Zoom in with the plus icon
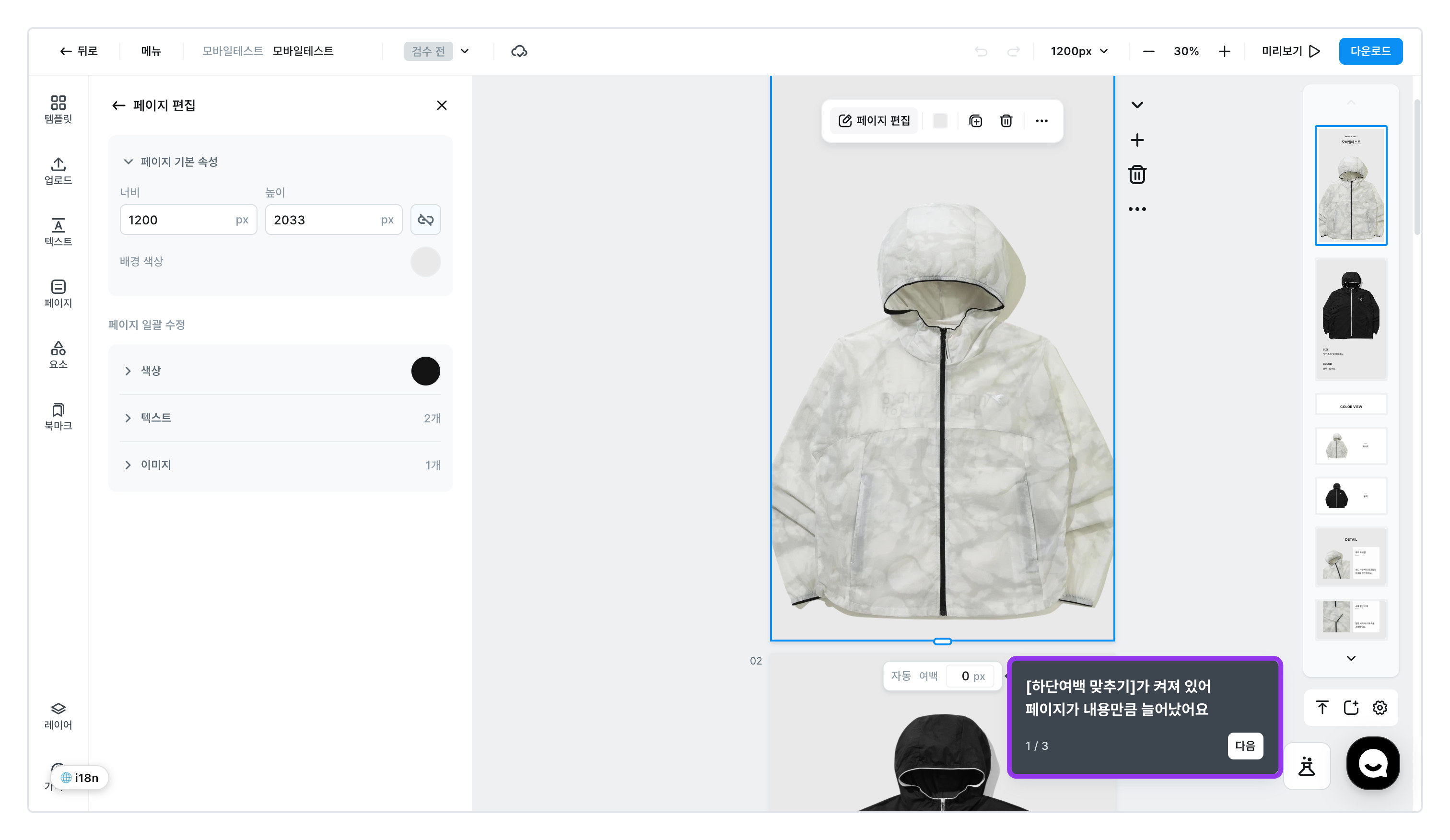Viewport: 1450px width, 840px height. pyautogui.click(x=1225, y=51)
